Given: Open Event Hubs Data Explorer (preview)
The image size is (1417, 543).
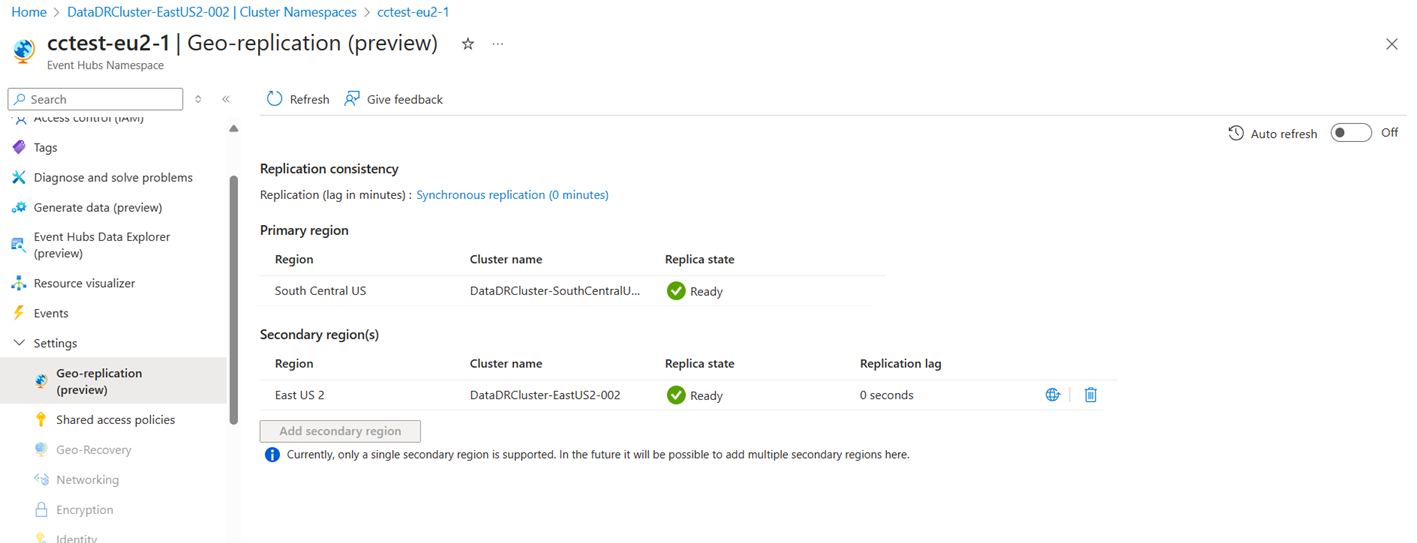Looking at the screenshot, I should point(102,245).
